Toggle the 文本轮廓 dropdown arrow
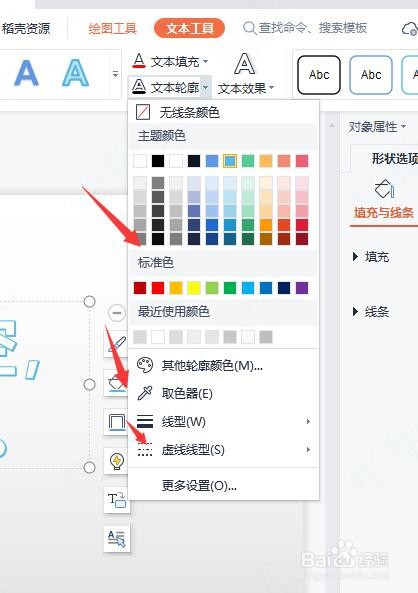The height and width of the screenshot is (593, 418). point(205,88)
